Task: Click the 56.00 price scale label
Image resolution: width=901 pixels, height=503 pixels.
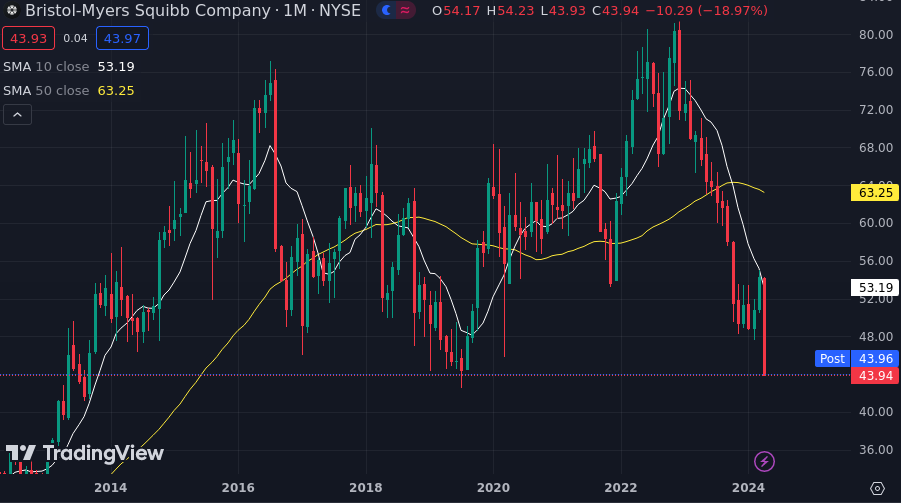Action: (x=876, y=261)
